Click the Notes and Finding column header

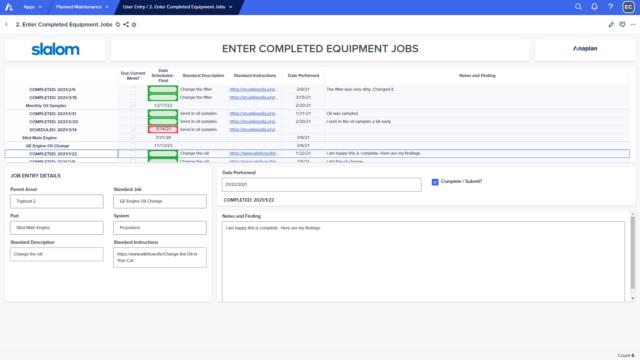coord(477,76)
